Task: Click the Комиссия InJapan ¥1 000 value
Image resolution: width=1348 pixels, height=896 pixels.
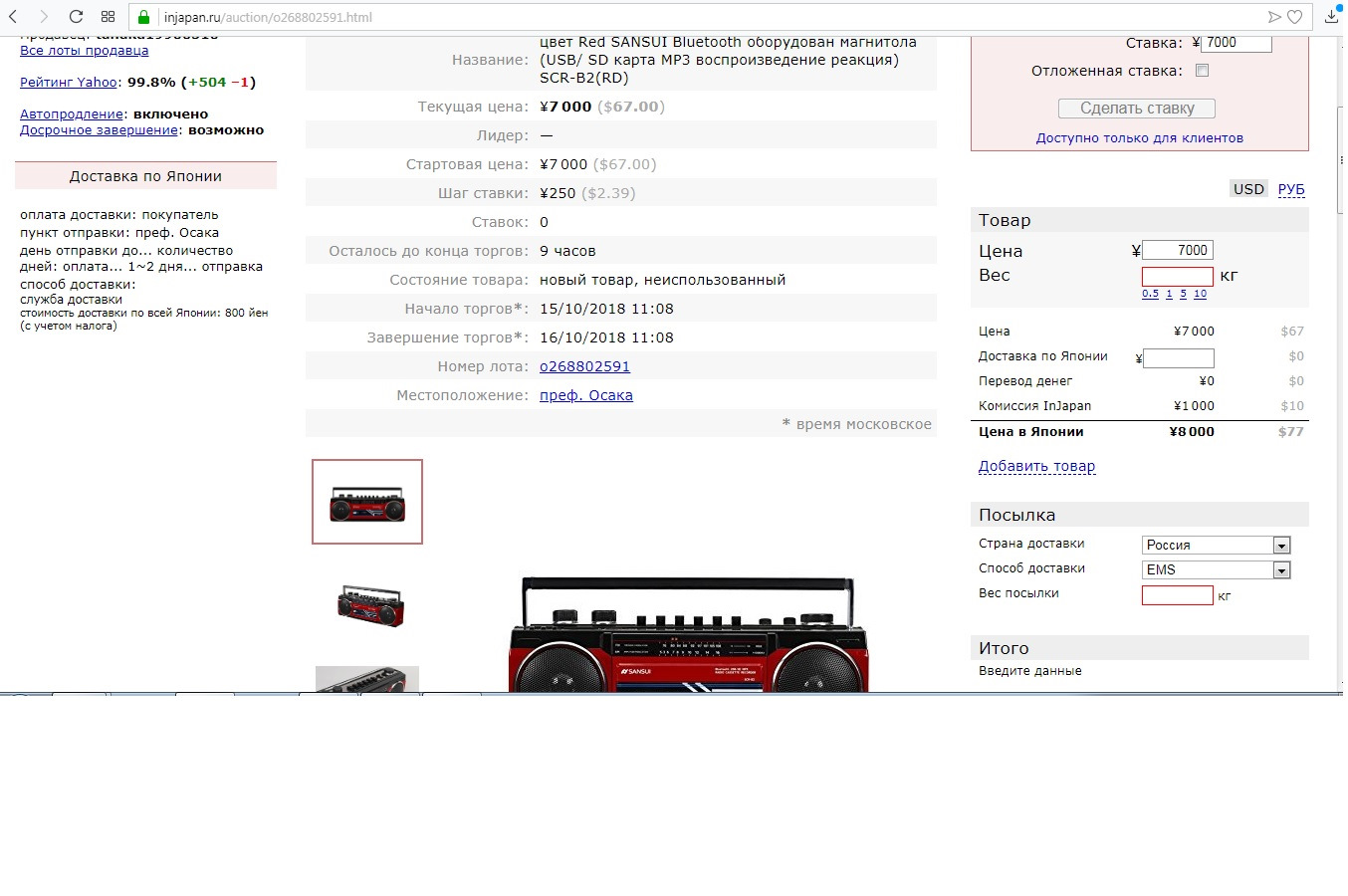Action: click(x=1194, y=406)
